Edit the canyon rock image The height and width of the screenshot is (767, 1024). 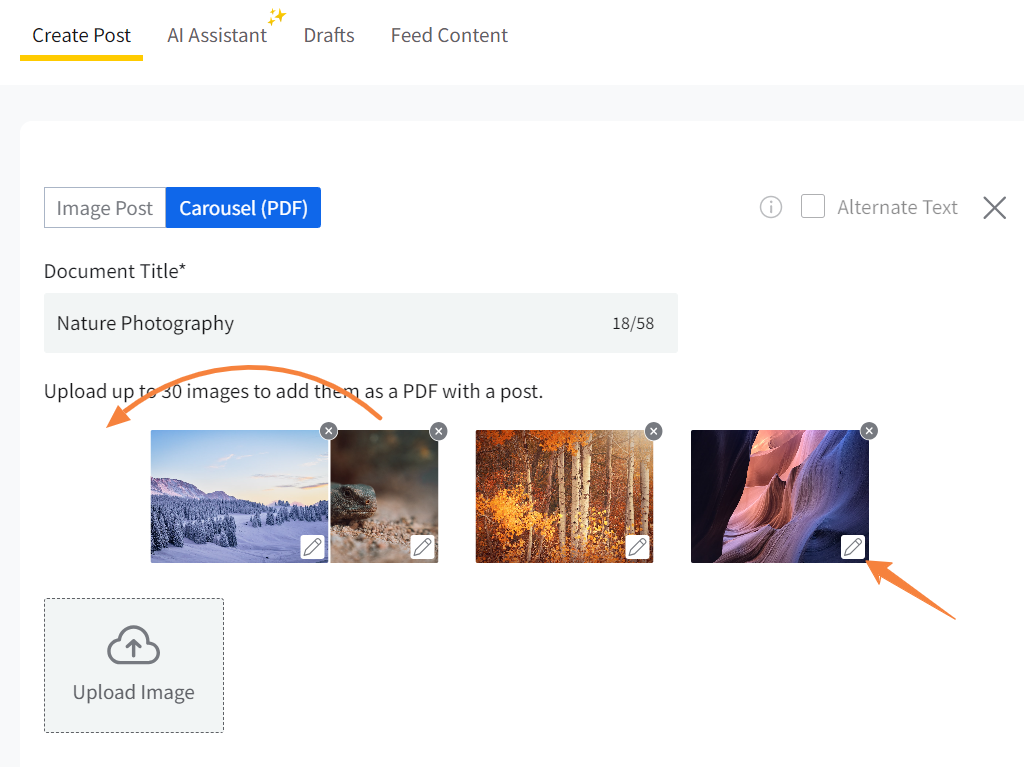853,547
